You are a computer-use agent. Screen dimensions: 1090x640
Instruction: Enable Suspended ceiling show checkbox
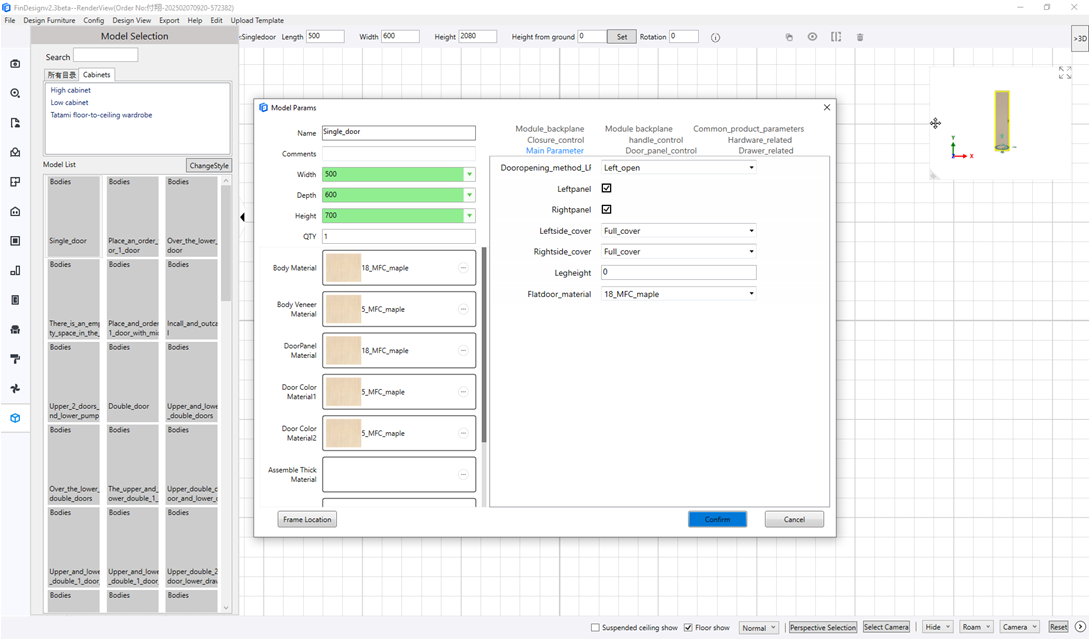click(595, 627)
